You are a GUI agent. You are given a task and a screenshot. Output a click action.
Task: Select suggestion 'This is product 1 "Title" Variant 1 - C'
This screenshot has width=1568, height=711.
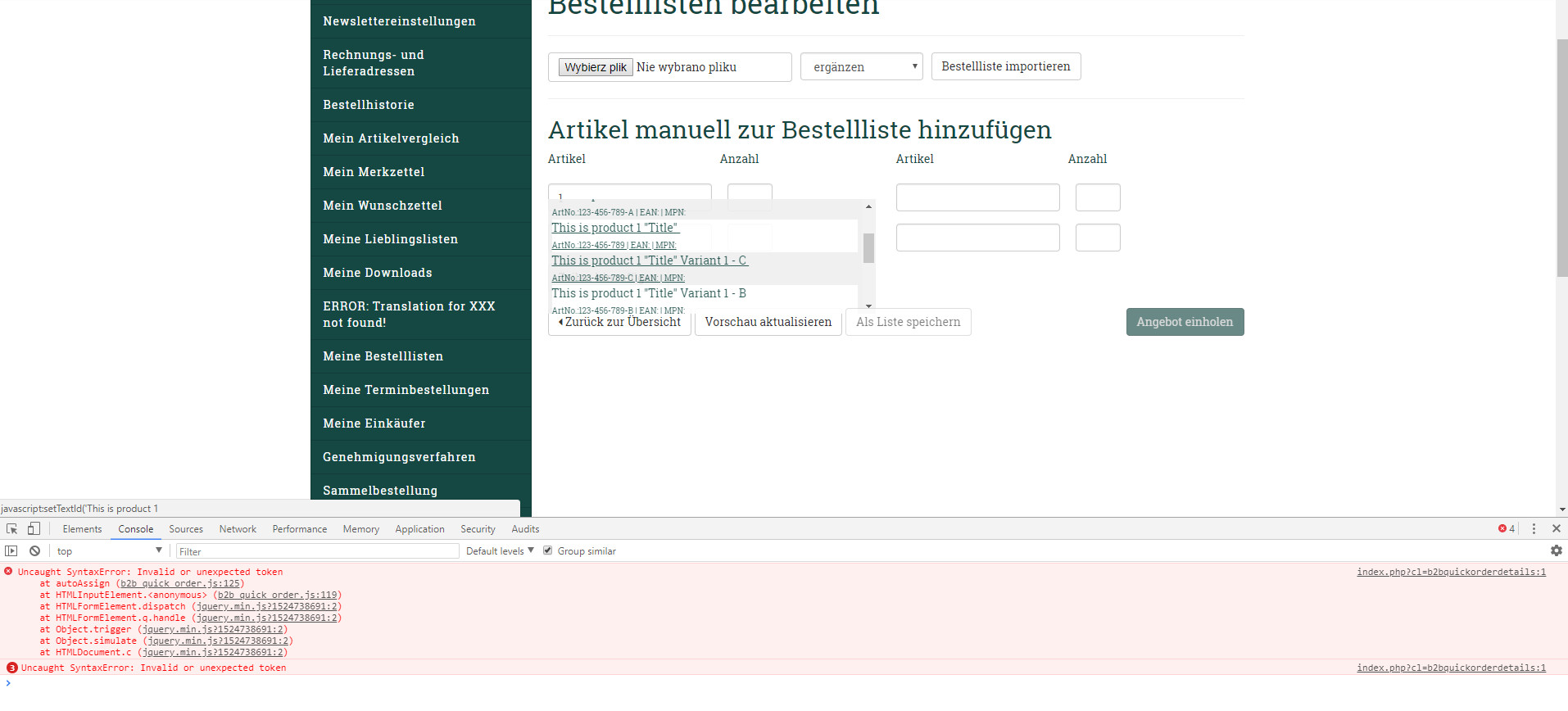point(649,260)
